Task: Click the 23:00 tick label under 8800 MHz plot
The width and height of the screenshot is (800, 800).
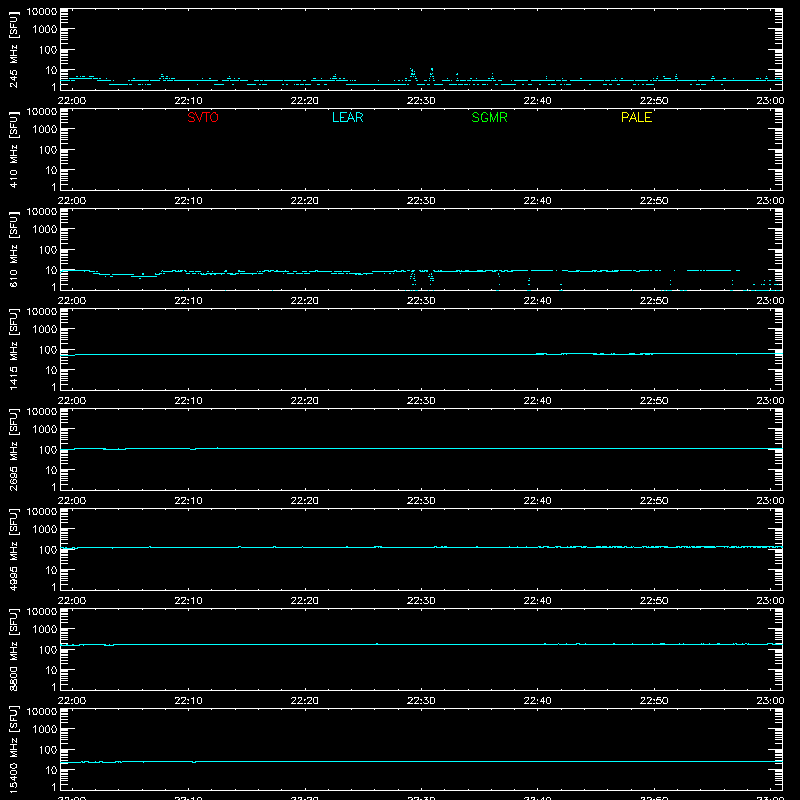Action: click(770, 701)
